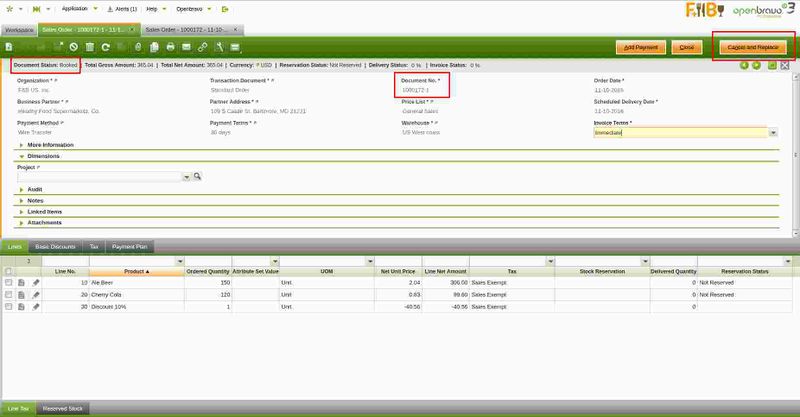This screenshot has width=800, height=417.
Task: Click the Cancel and Replace button
Action: click(x=747, y=47)
